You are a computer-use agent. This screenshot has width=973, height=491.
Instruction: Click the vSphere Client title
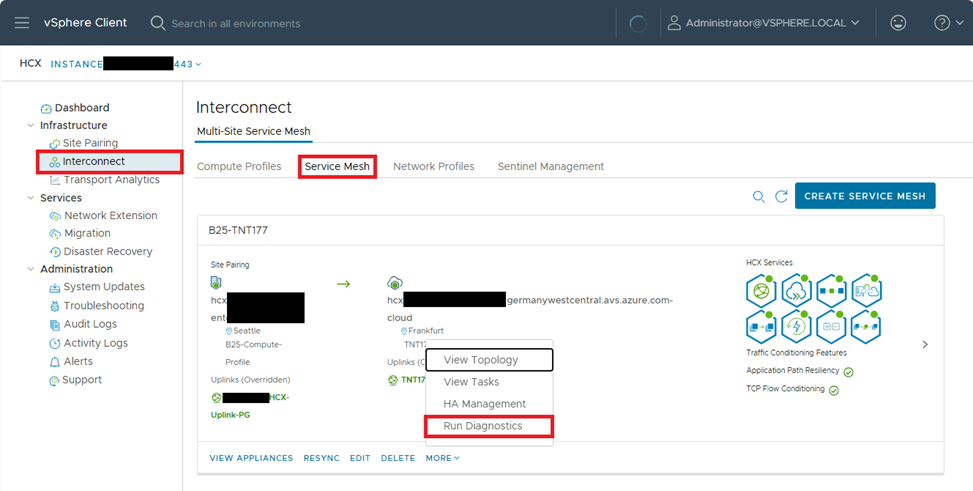point(85,23)
